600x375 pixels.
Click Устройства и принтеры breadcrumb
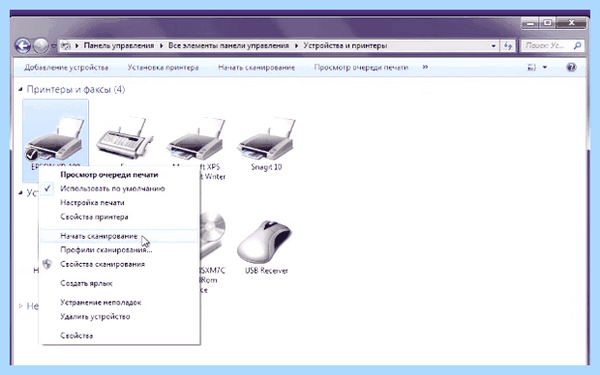(x=345, y=46)
